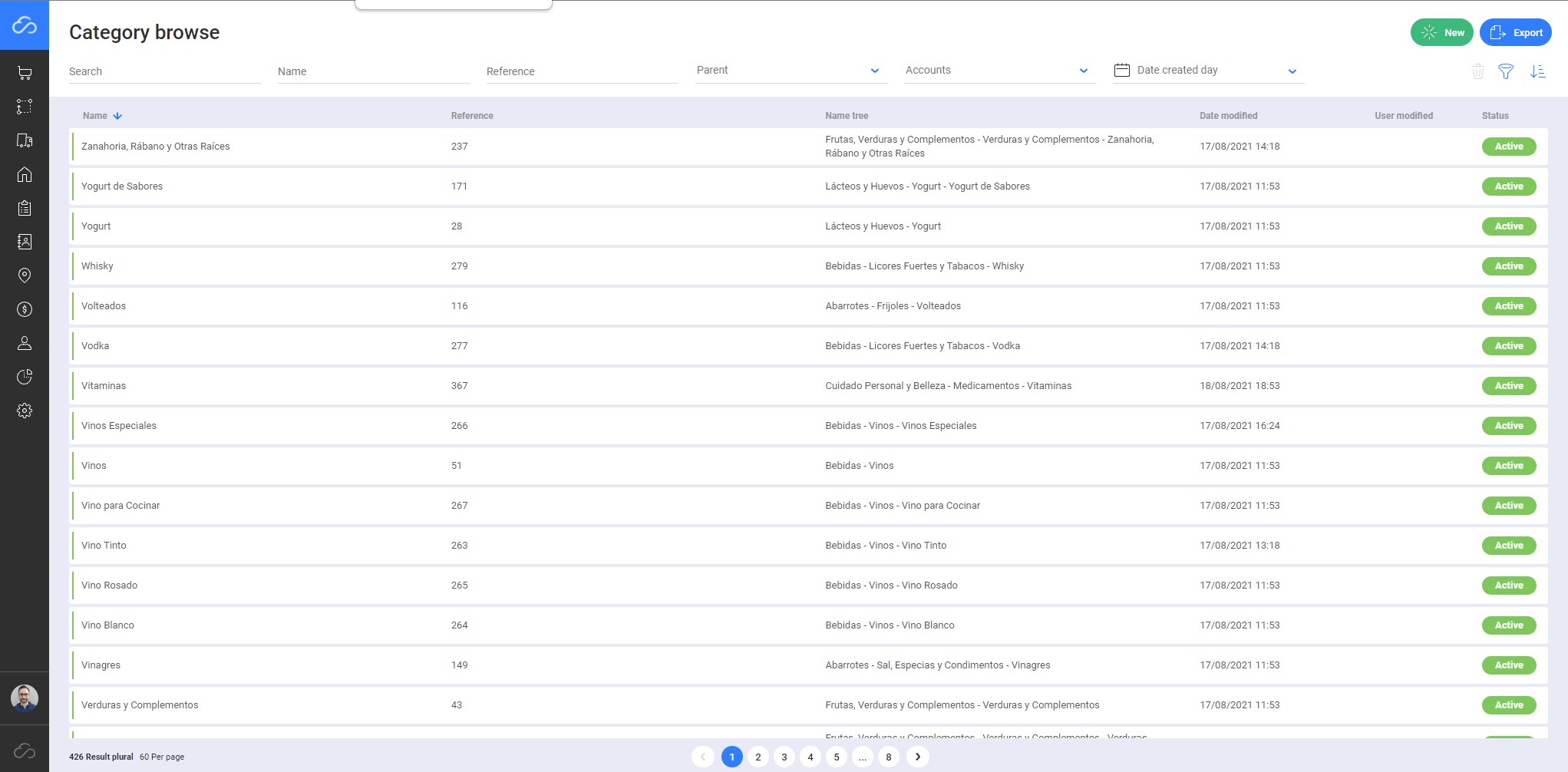The width and height of the screenshot is (1568, 772).
Task: Open the Volteados category row
Action: click(809, 306)
